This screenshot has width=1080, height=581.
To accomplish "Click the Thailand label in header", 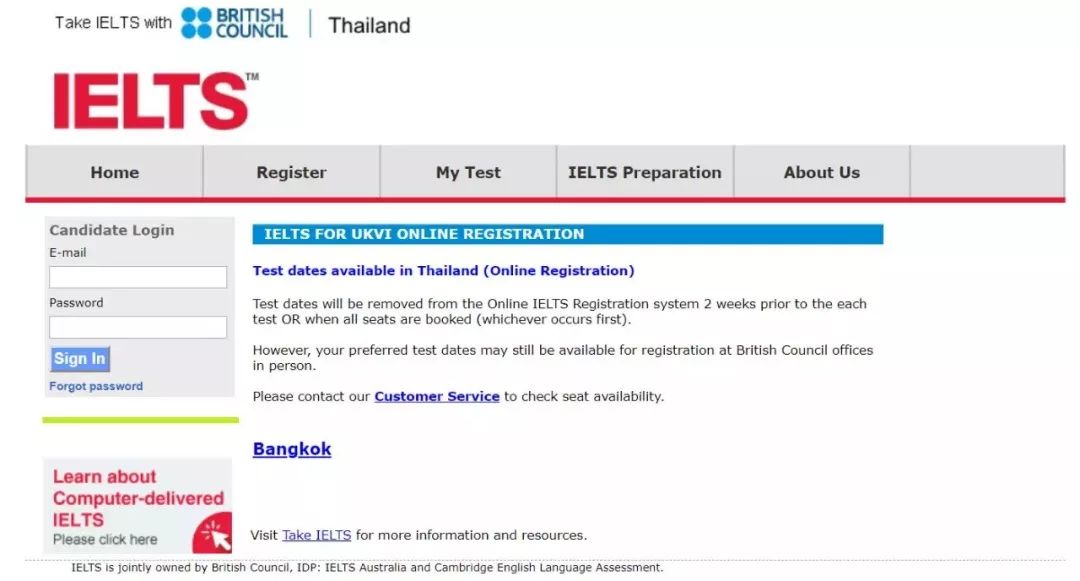I will pos(369,25).
